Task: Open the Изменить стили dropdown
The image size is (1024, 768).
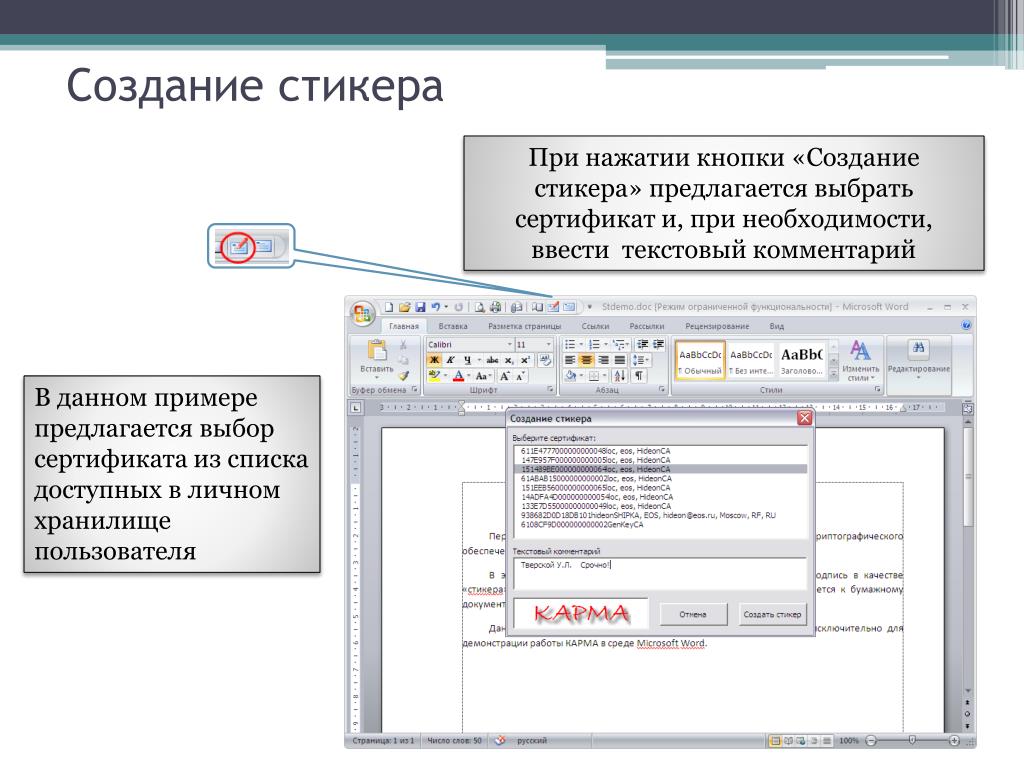Action: click(x=860, y=360)
